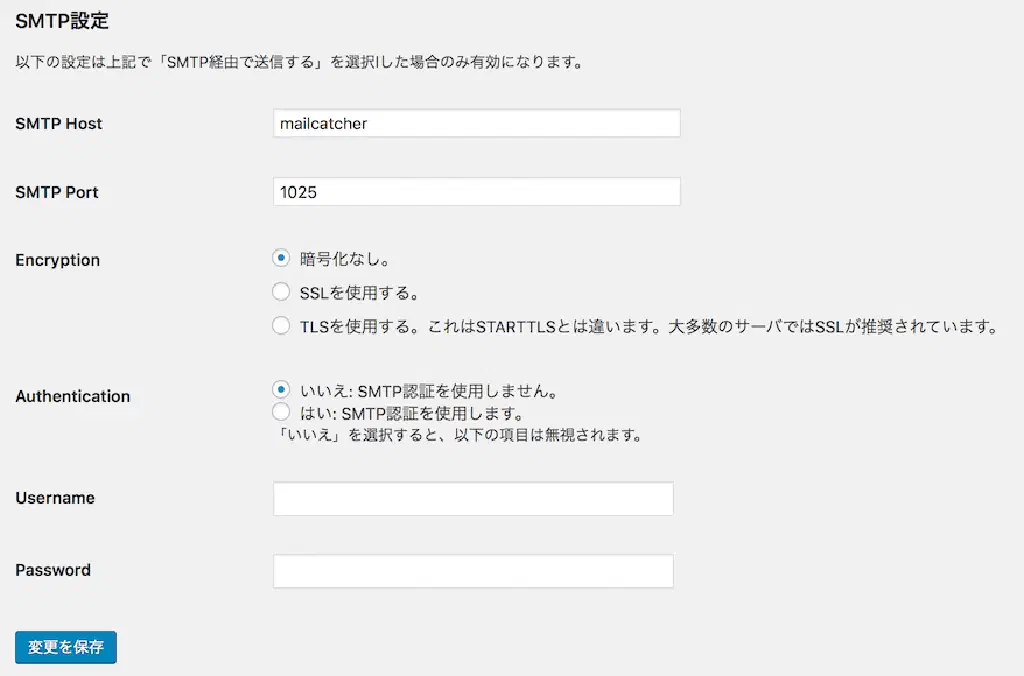Click the 'SMTP設定' section heading

(x=62, y=20)
